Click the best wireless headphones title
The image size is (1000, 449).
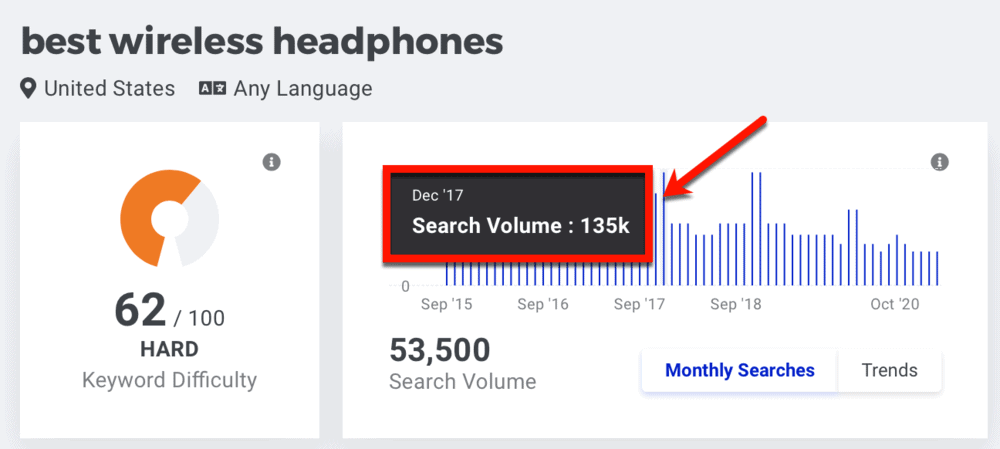[x=262, y=41]
